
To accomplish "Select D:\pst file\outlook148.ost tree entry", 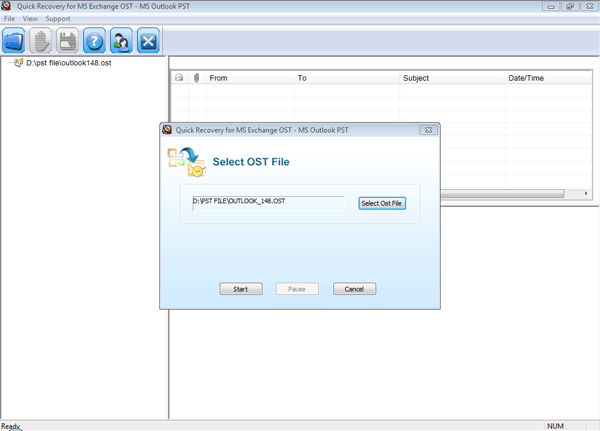I will (69, 63).
